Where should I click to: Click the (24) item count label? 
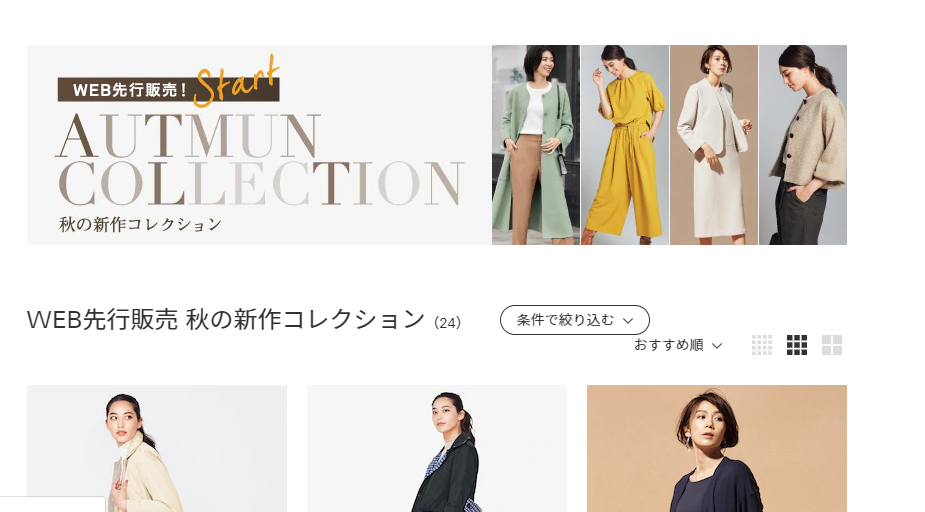pos(447,323)
